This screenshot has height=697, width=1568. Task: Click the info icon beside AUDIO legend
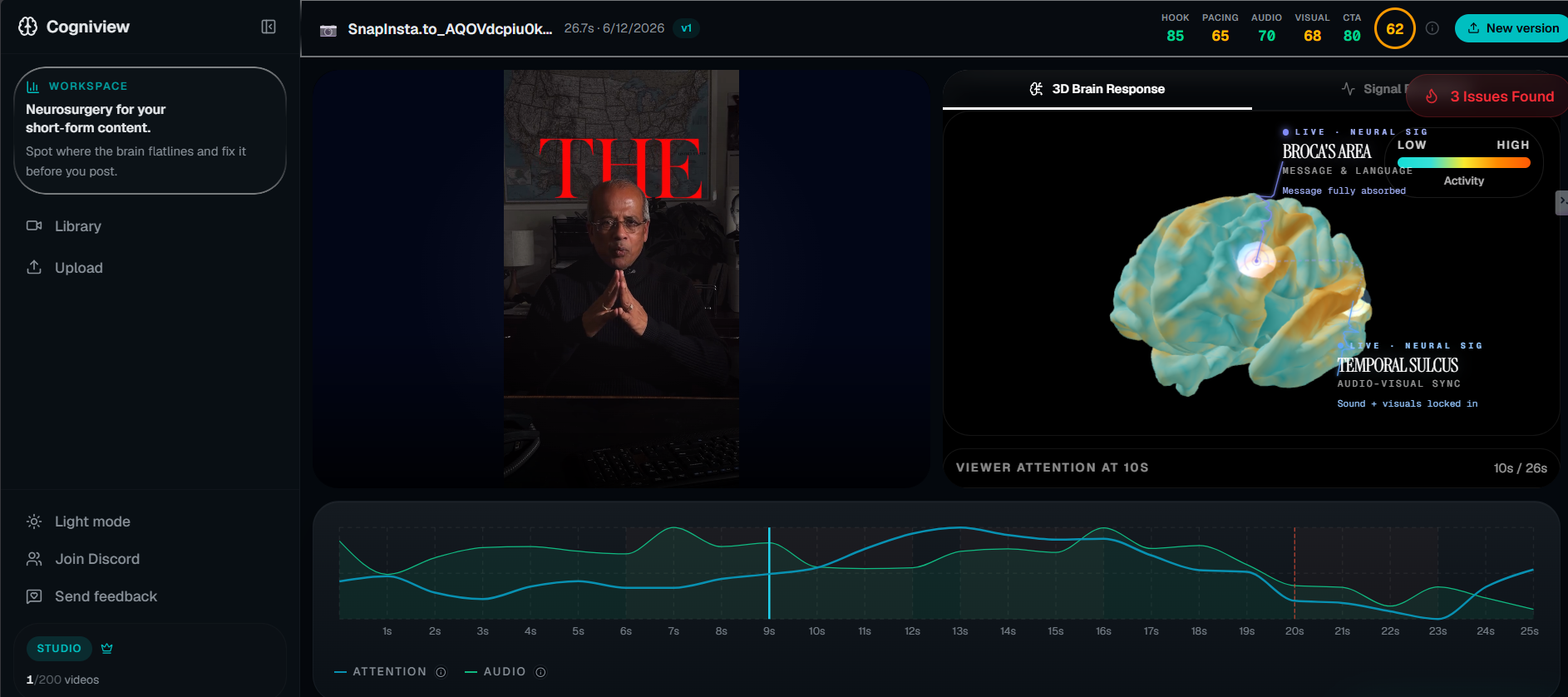pyautogui.click(x=540, y=672)
